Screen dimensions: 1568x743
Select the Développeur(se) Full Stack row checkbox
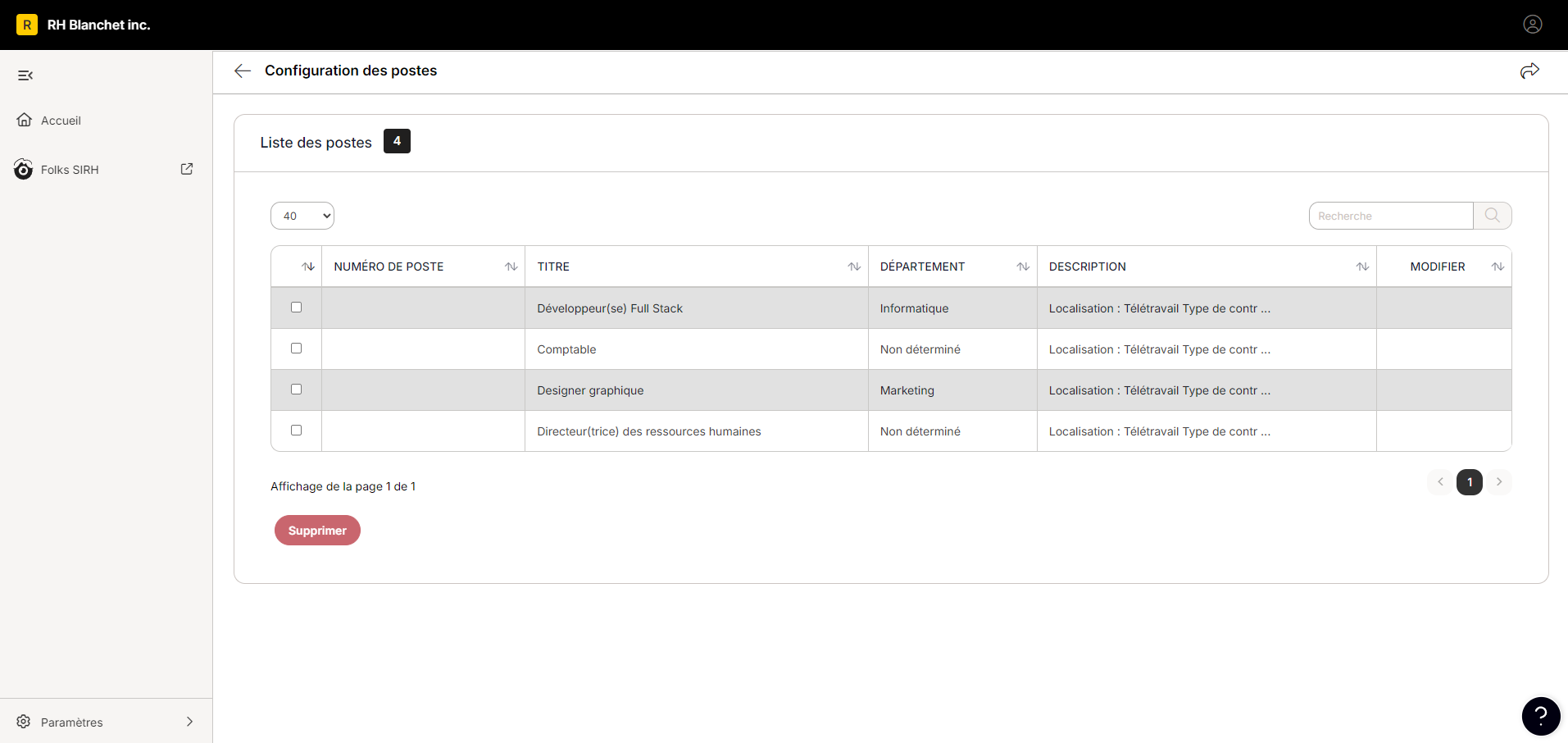[297, 308]
